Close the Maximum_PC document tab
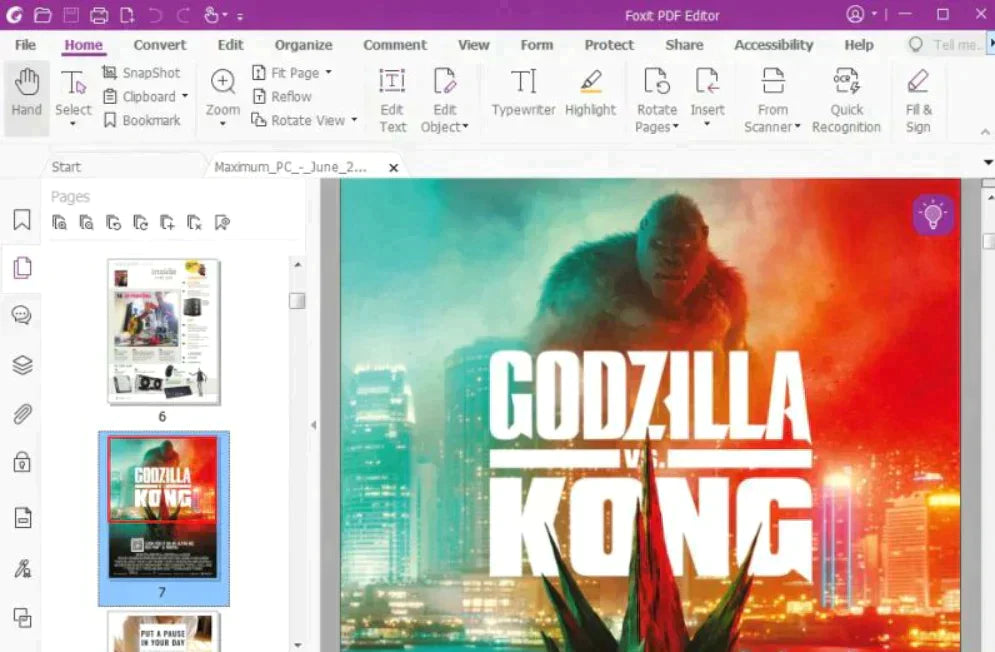995x652 pixels. 393,168
